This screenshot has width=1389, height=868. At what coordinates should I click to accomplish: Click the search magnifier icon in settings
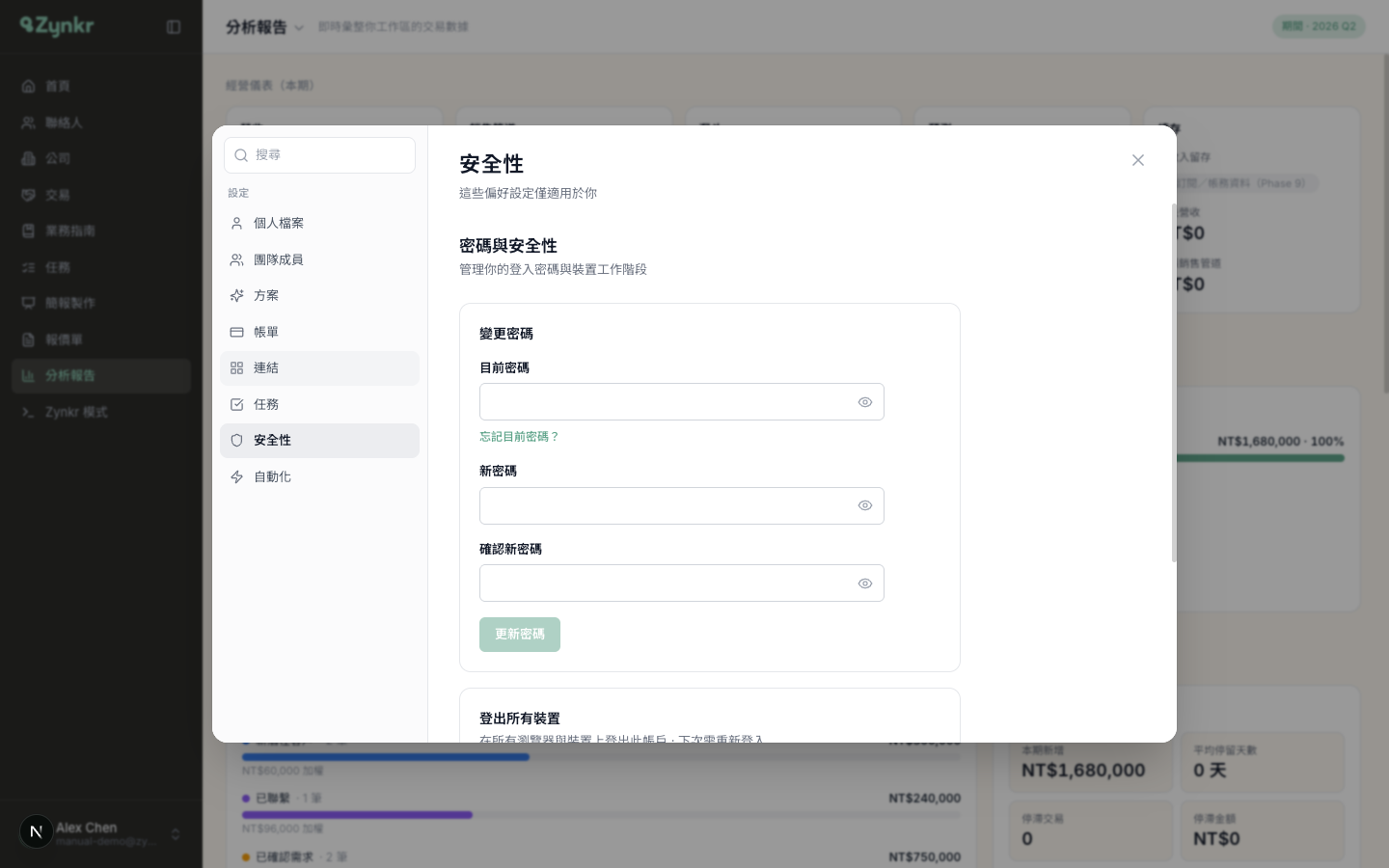[x=241, y=155]
